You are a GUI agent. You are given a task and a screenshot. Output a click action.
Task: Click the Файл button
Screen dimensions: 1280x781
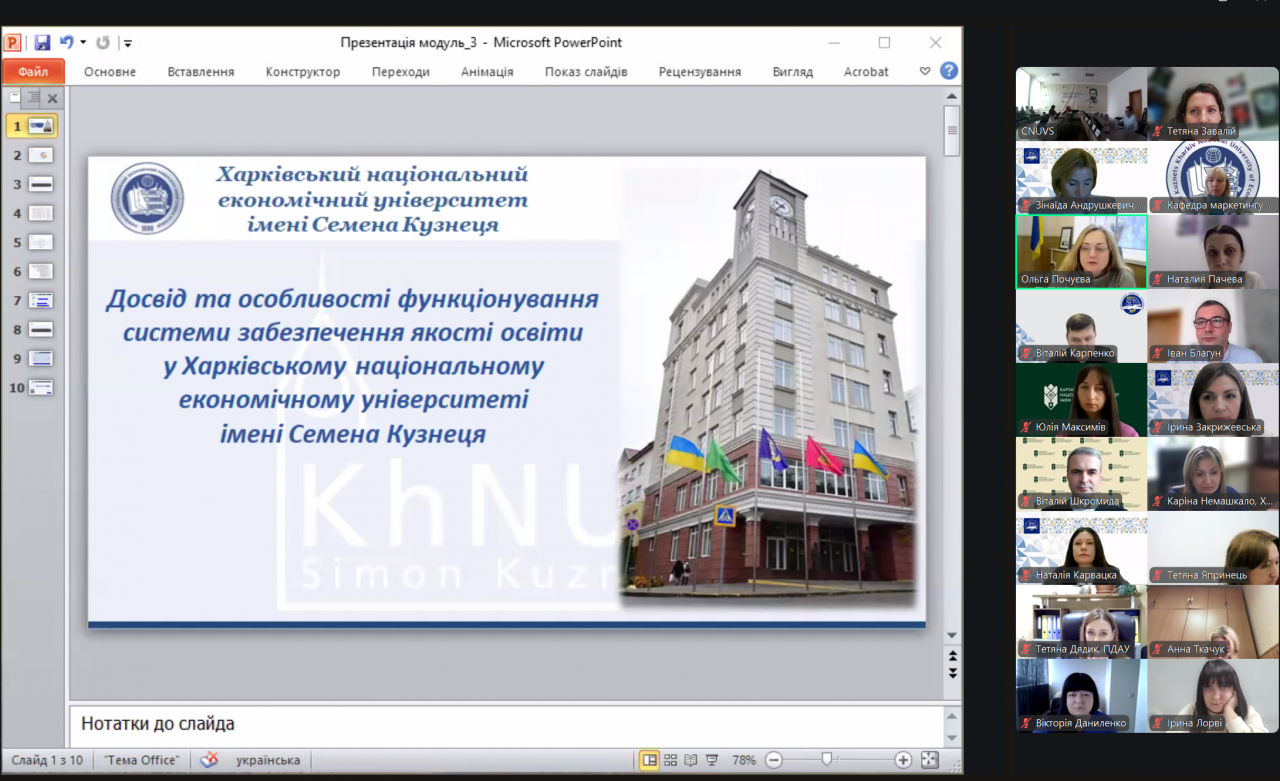click(x=33, y=72)
